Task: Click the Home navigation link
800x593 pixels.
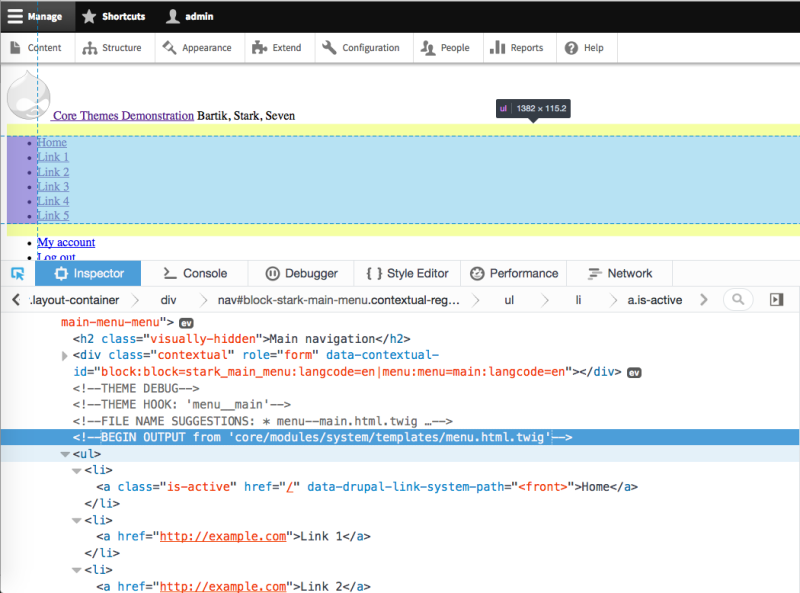Action: click(52, 142)
